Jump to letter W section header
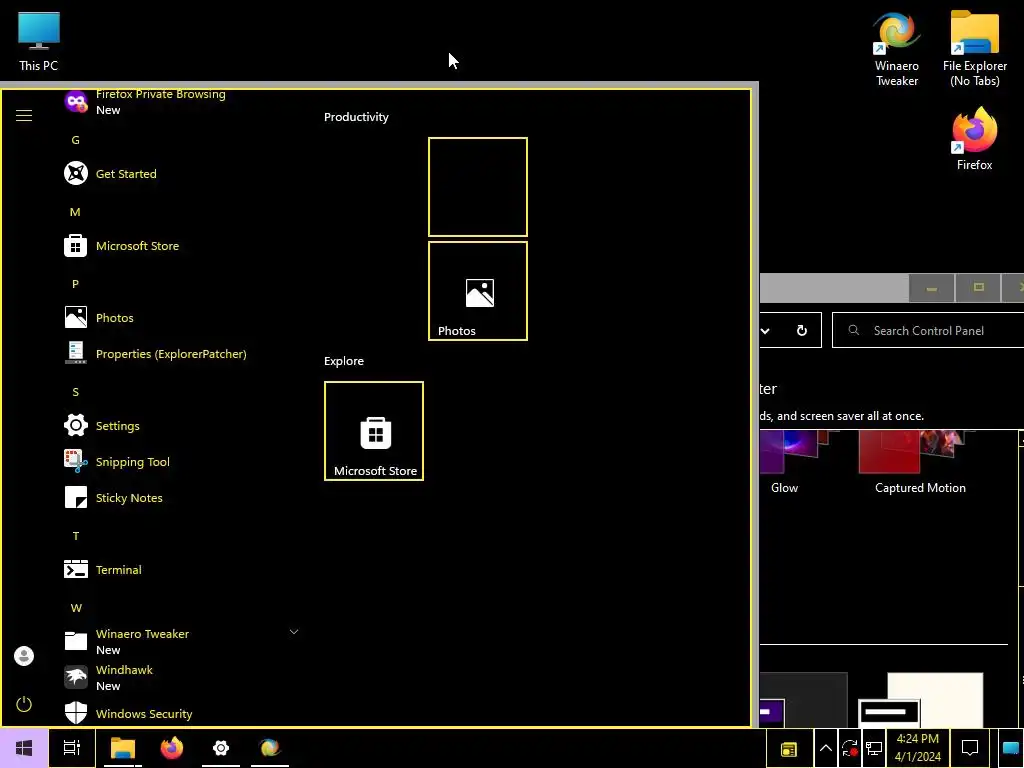The image size is (1024, 768). point(76,608)
